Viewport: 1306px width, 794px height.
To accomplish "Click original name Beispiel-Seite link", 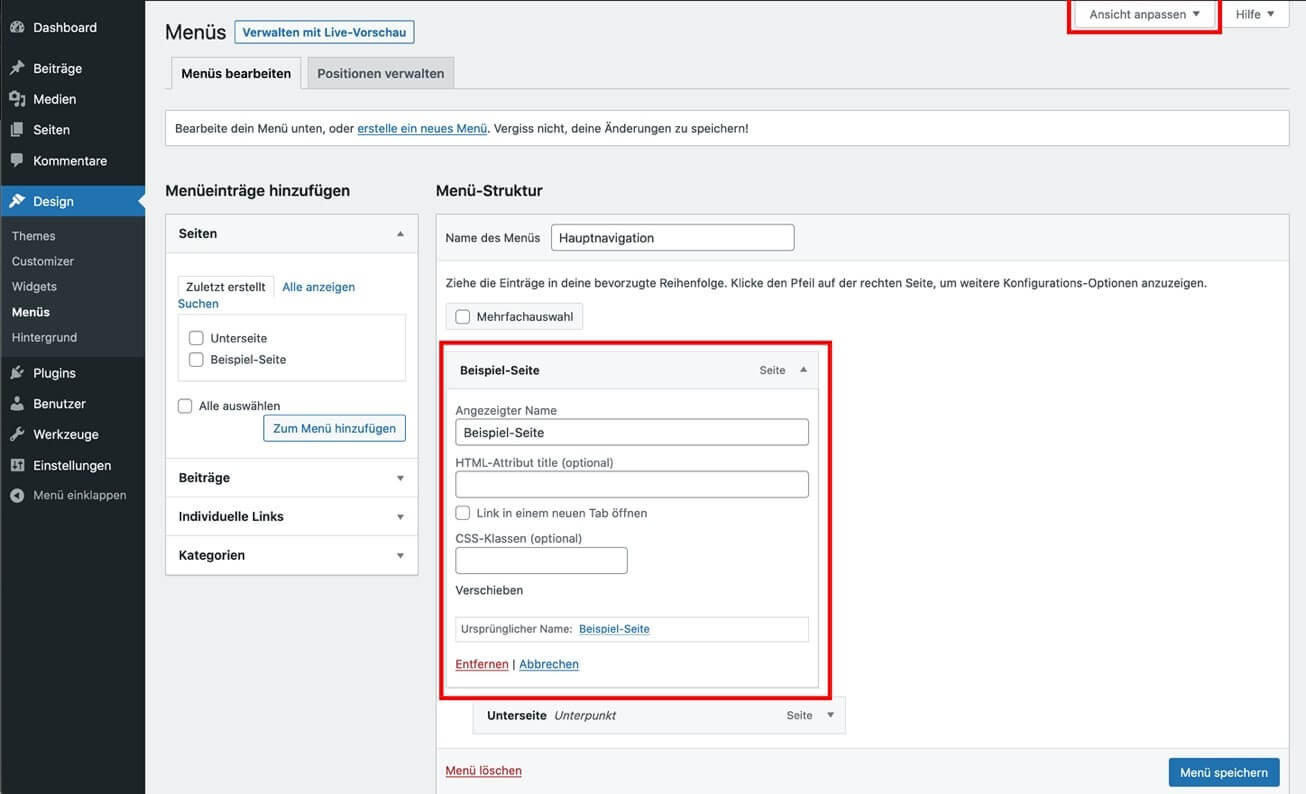I will (614, 629).
